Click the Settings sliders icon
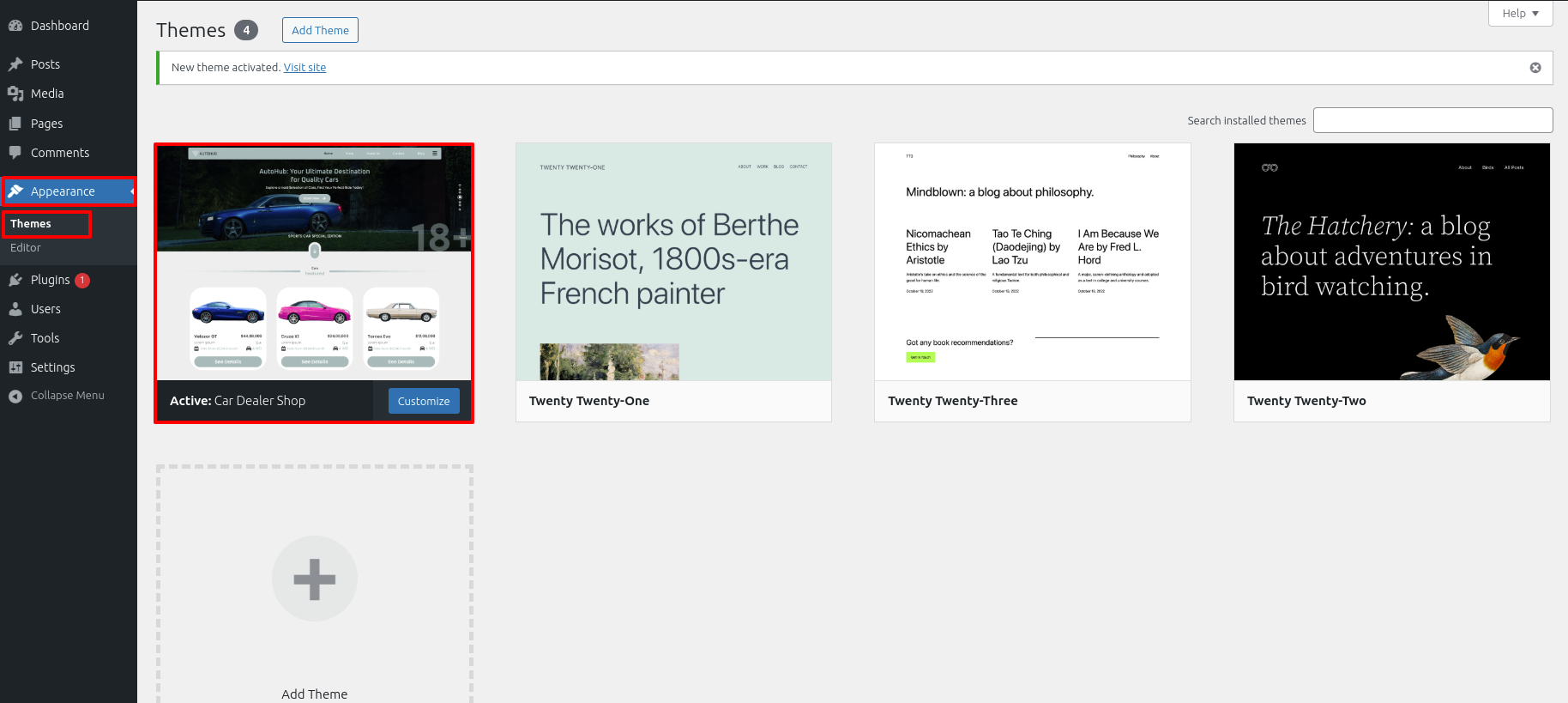1568x703 pixels. click(x=15, y=367)
